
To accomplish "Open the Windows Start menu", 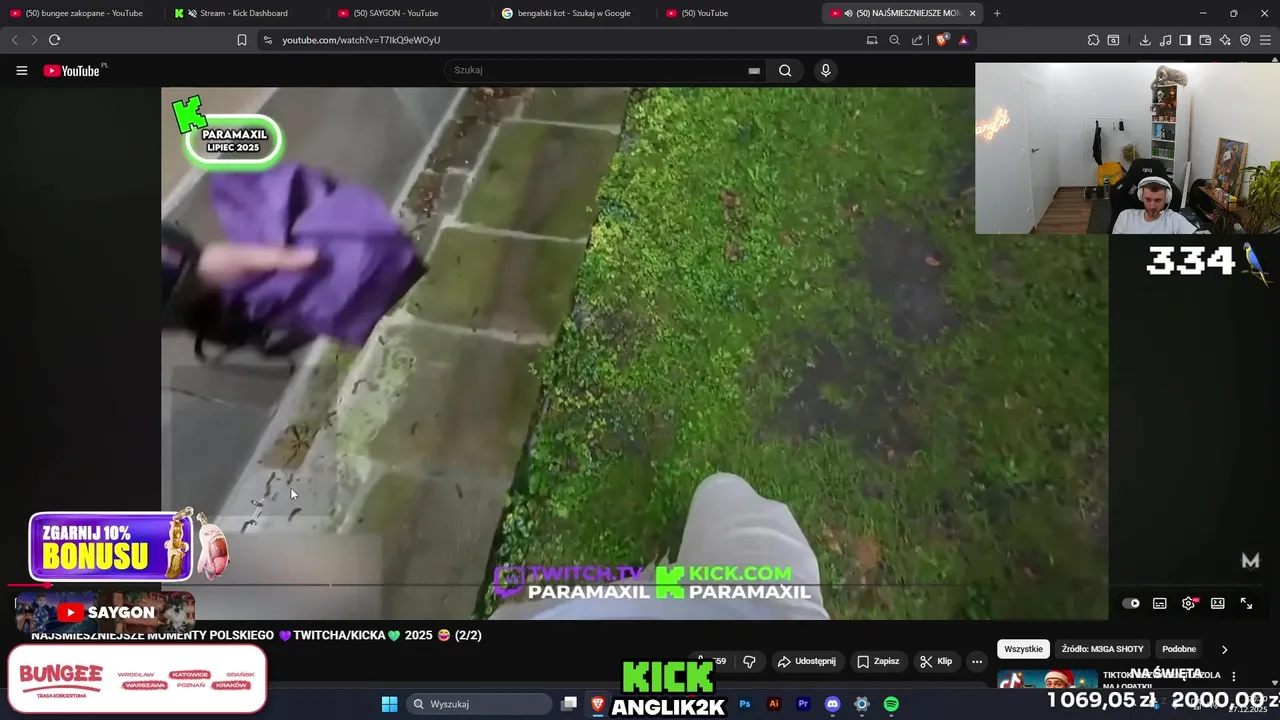I will tap(389, 704).
